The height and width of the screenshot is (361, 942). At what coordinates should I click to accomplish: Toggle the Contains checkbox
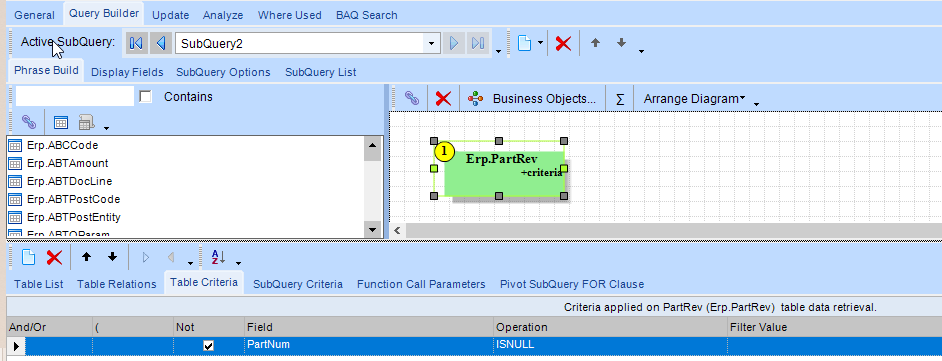click(x=145, y=97)
